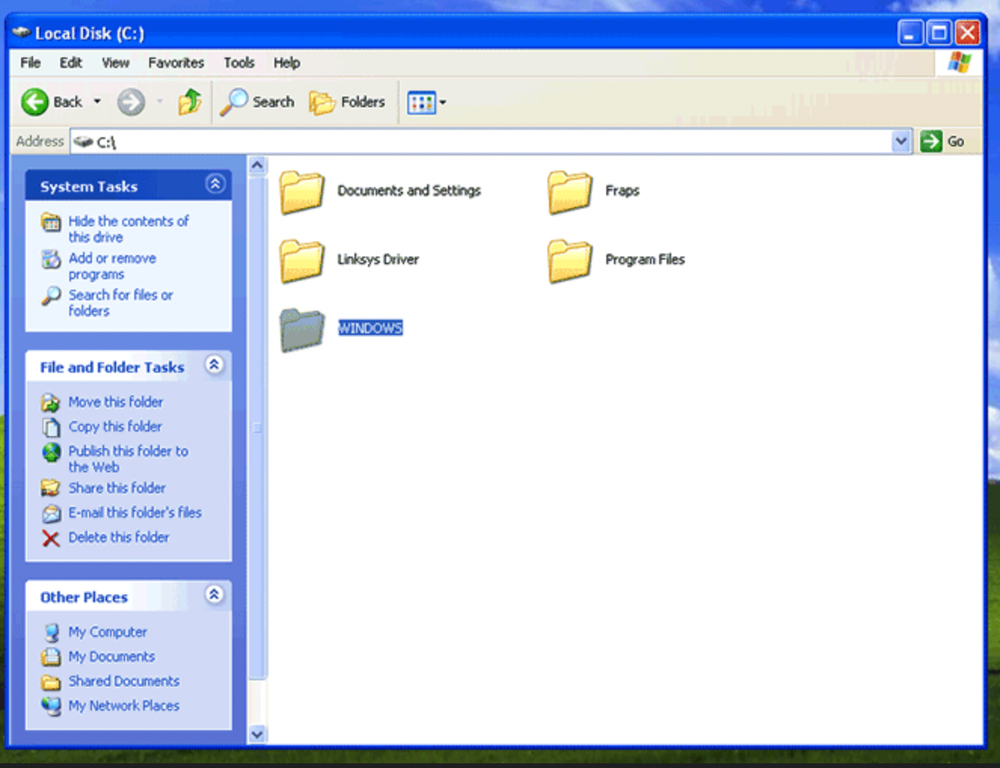
Task: Open My Network Places link
Action: (124, 705)
